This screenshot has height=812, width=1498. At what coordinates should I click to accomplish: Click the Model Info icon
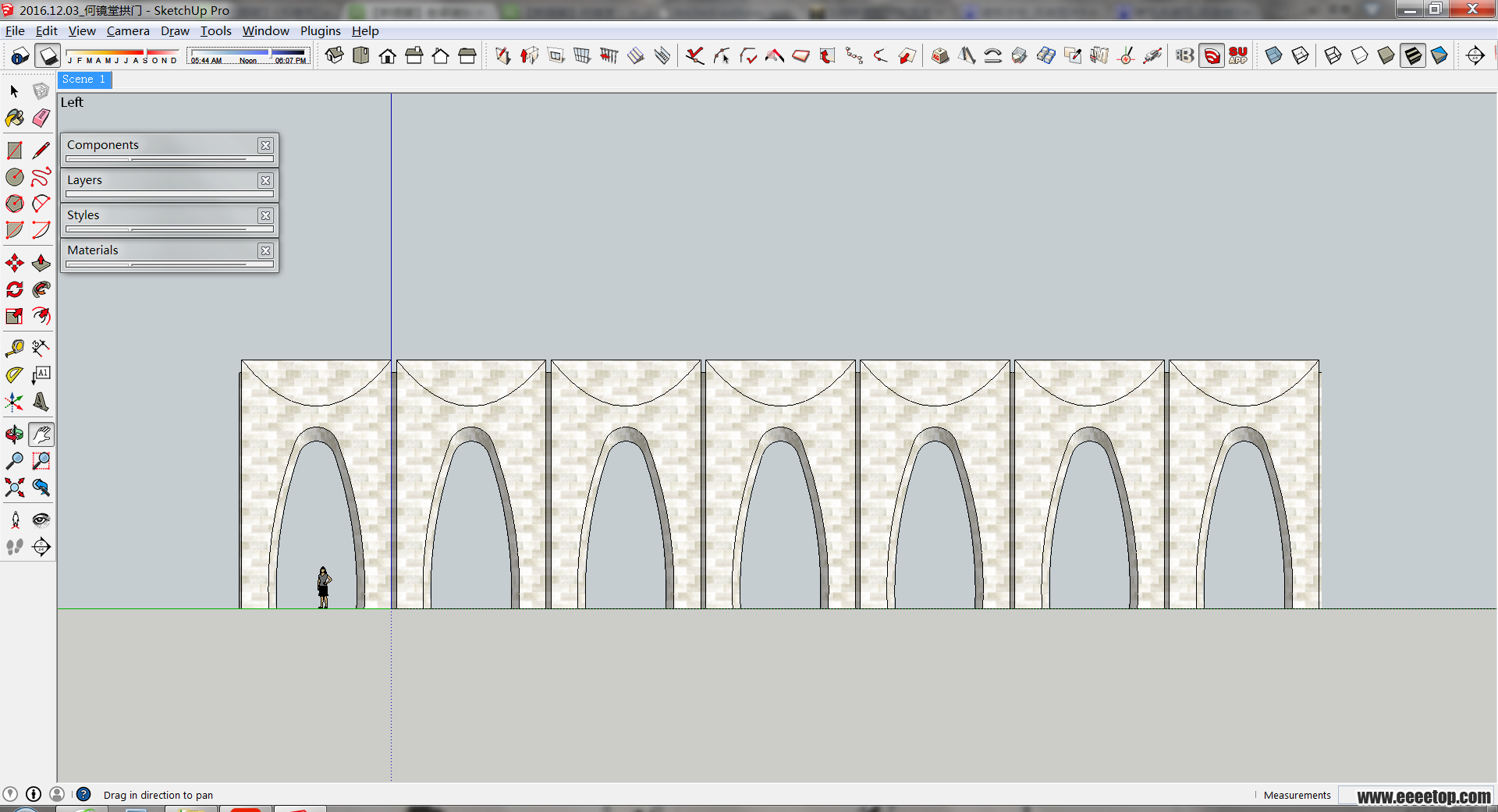[20, 55]
